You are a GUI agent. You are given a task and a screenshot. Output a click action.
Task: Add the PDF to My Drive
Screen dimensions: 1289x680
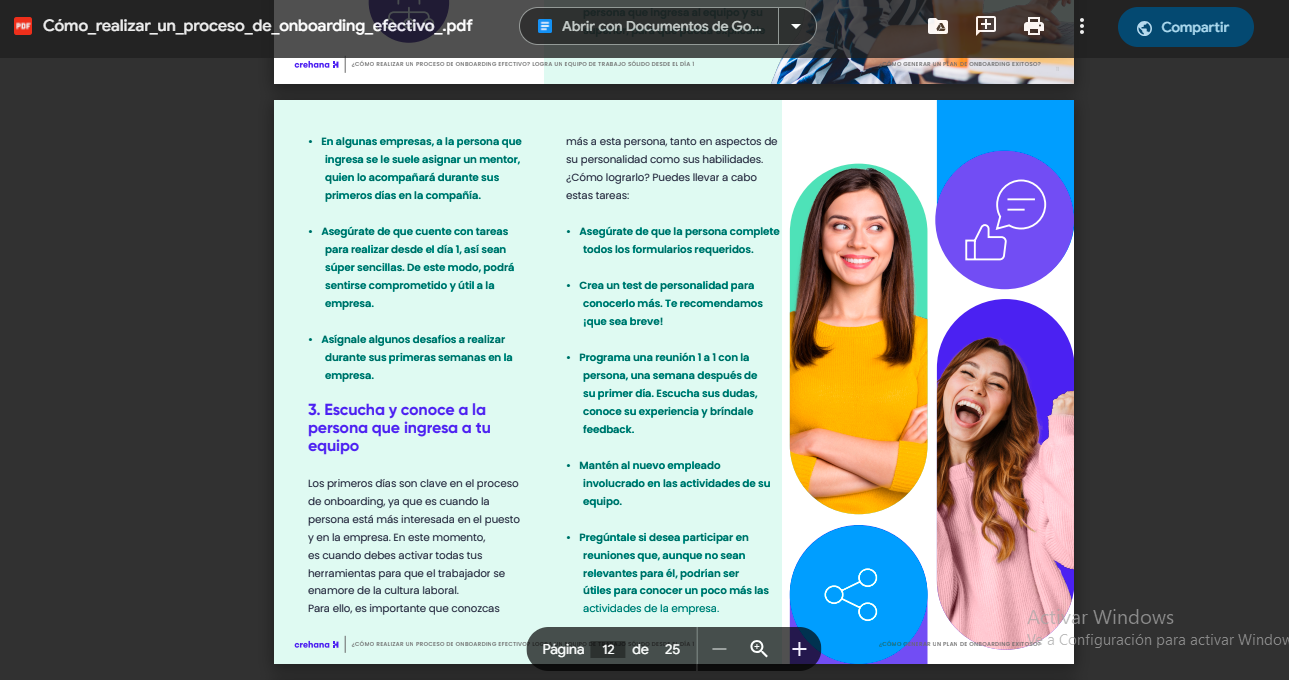click(x=937, y=25)
